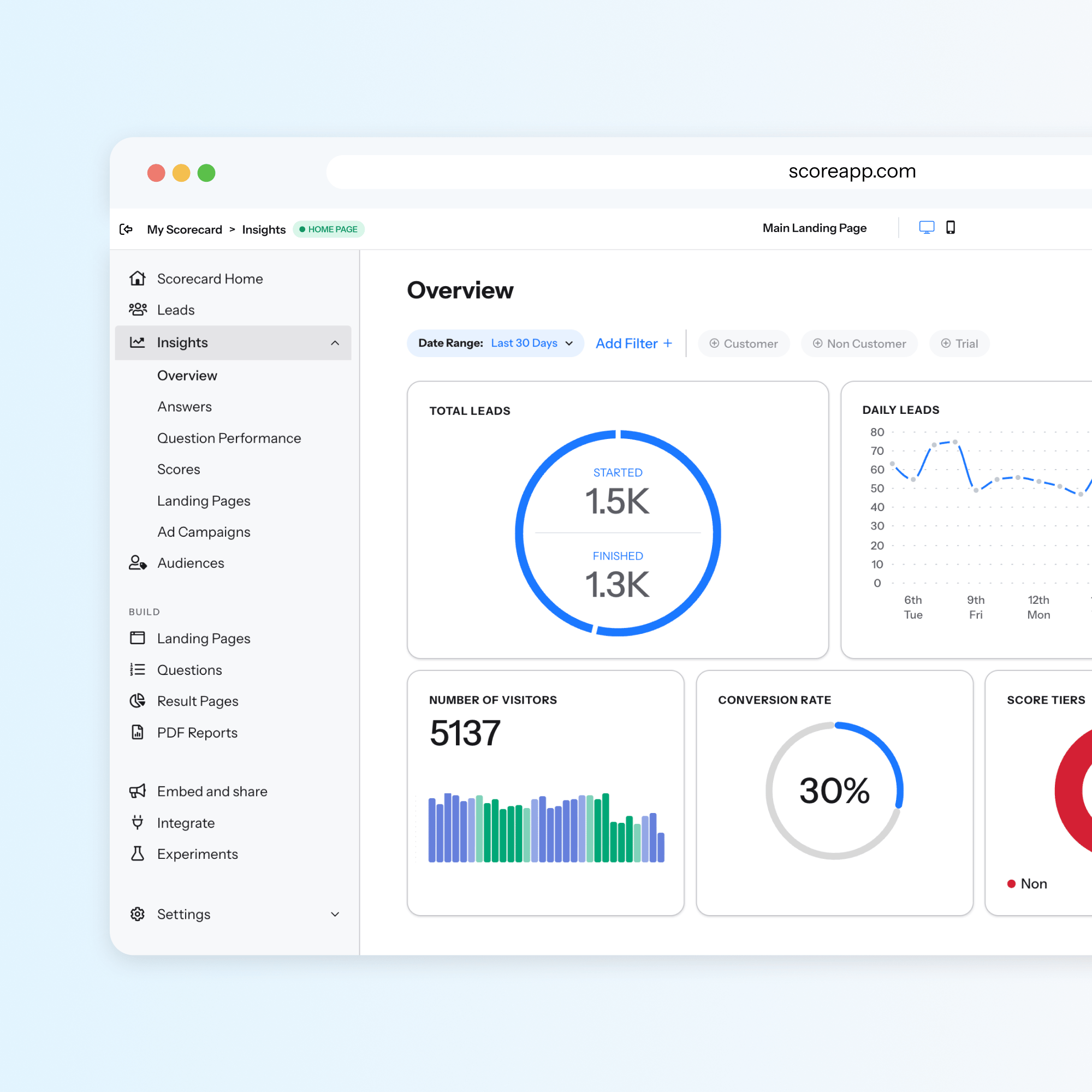Click the 5137 visitors number
The width and height of the screenshot is (1092, 1092).
(465, 733)
